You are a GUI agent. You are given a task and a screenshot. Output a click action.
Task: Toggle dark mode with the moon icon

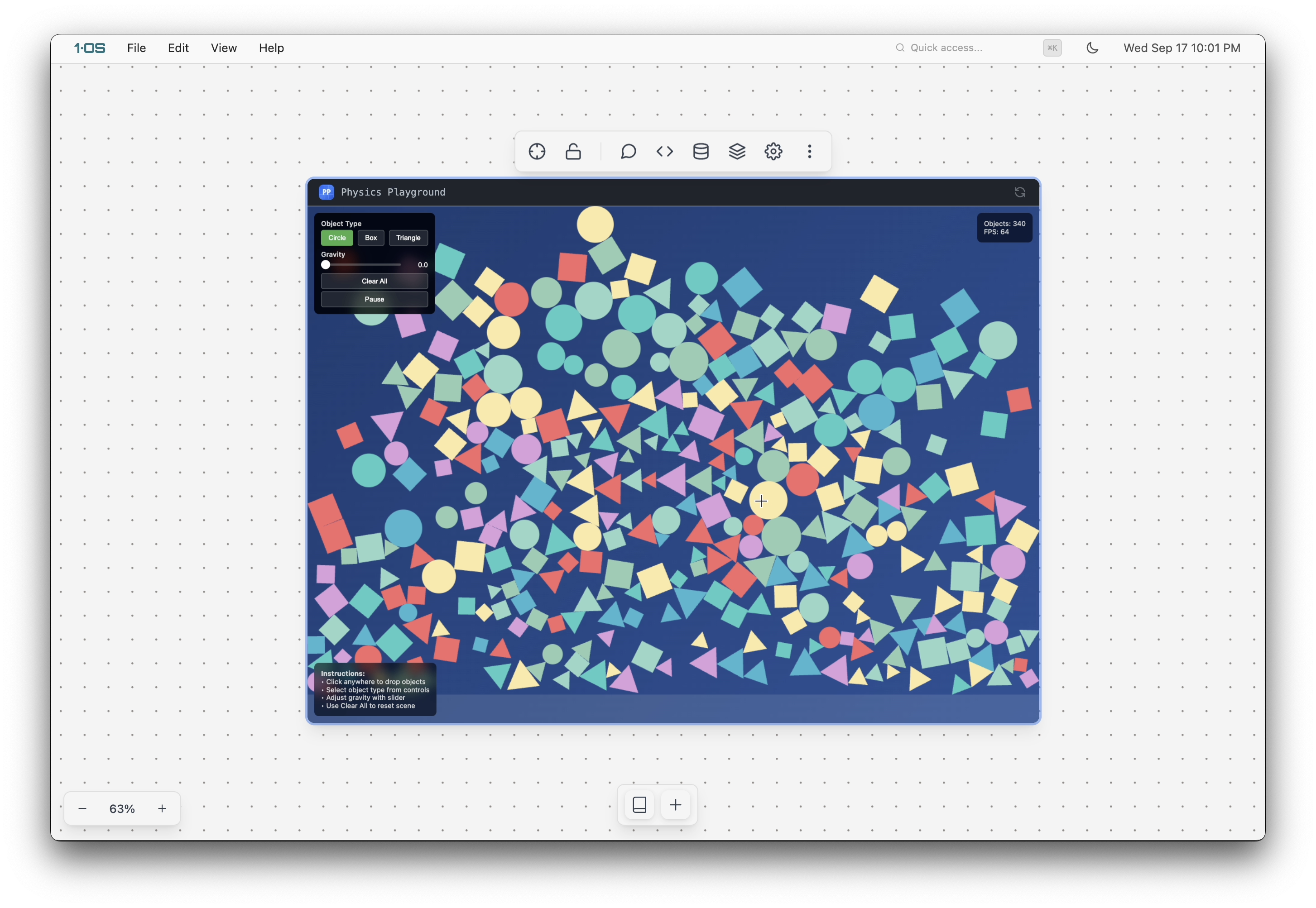pyautogui.click(x=1092, y=48)
